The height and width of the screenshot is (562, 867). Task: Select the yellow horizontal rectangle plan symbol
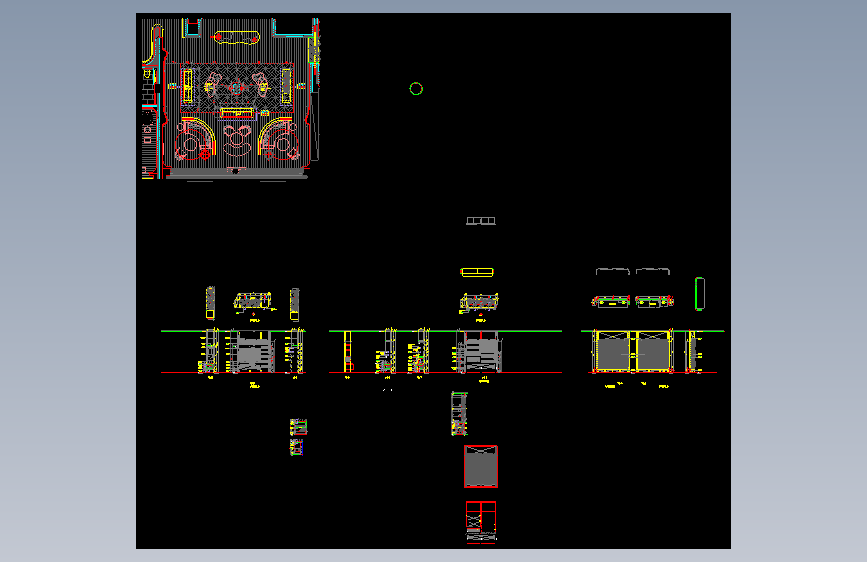tap(477, 272)
